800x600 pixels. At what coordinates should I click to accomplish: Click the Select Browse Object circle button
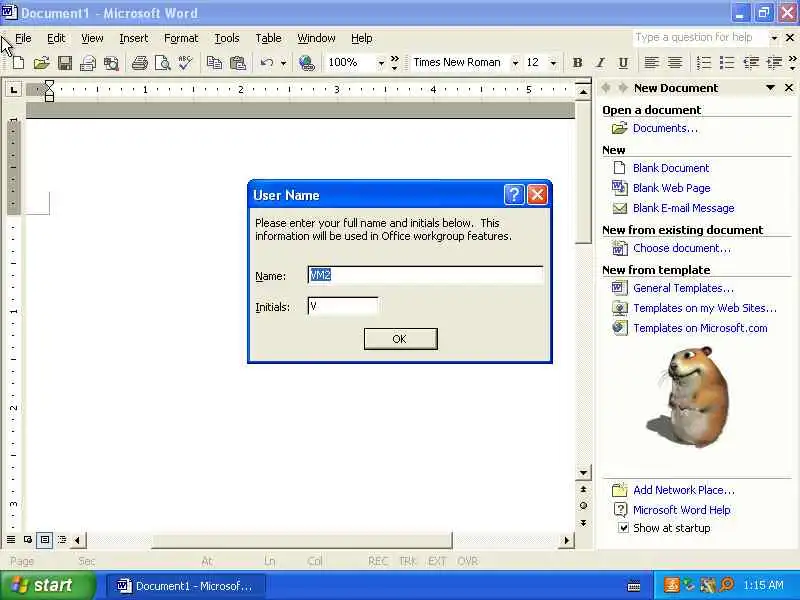583,506
